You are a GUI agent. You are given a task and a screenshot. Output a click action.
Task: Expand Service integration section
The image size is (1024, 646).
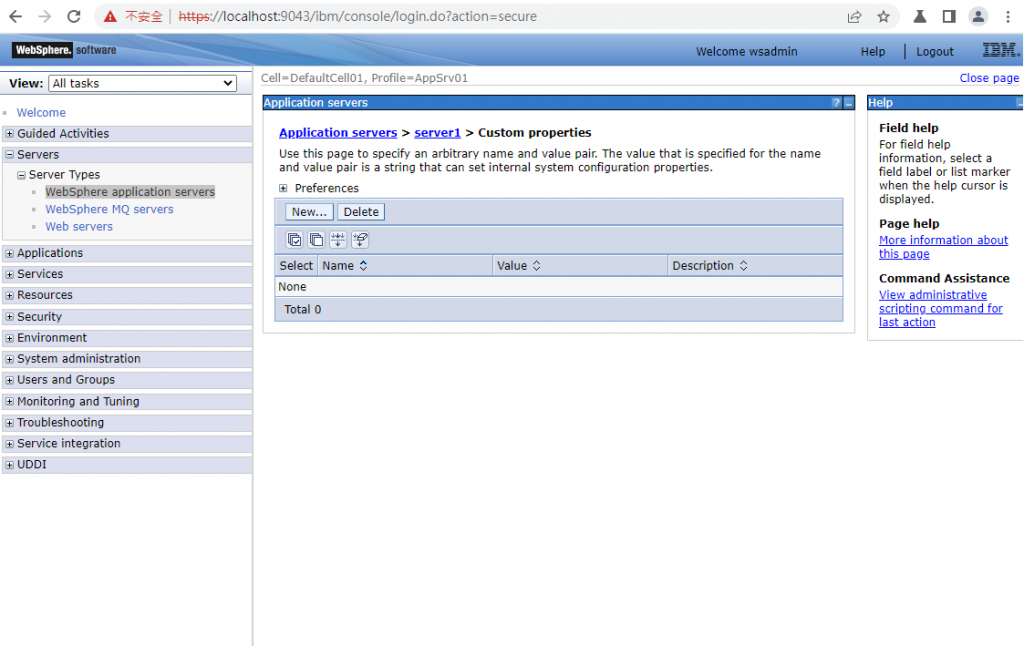click(x=9, y=444)
